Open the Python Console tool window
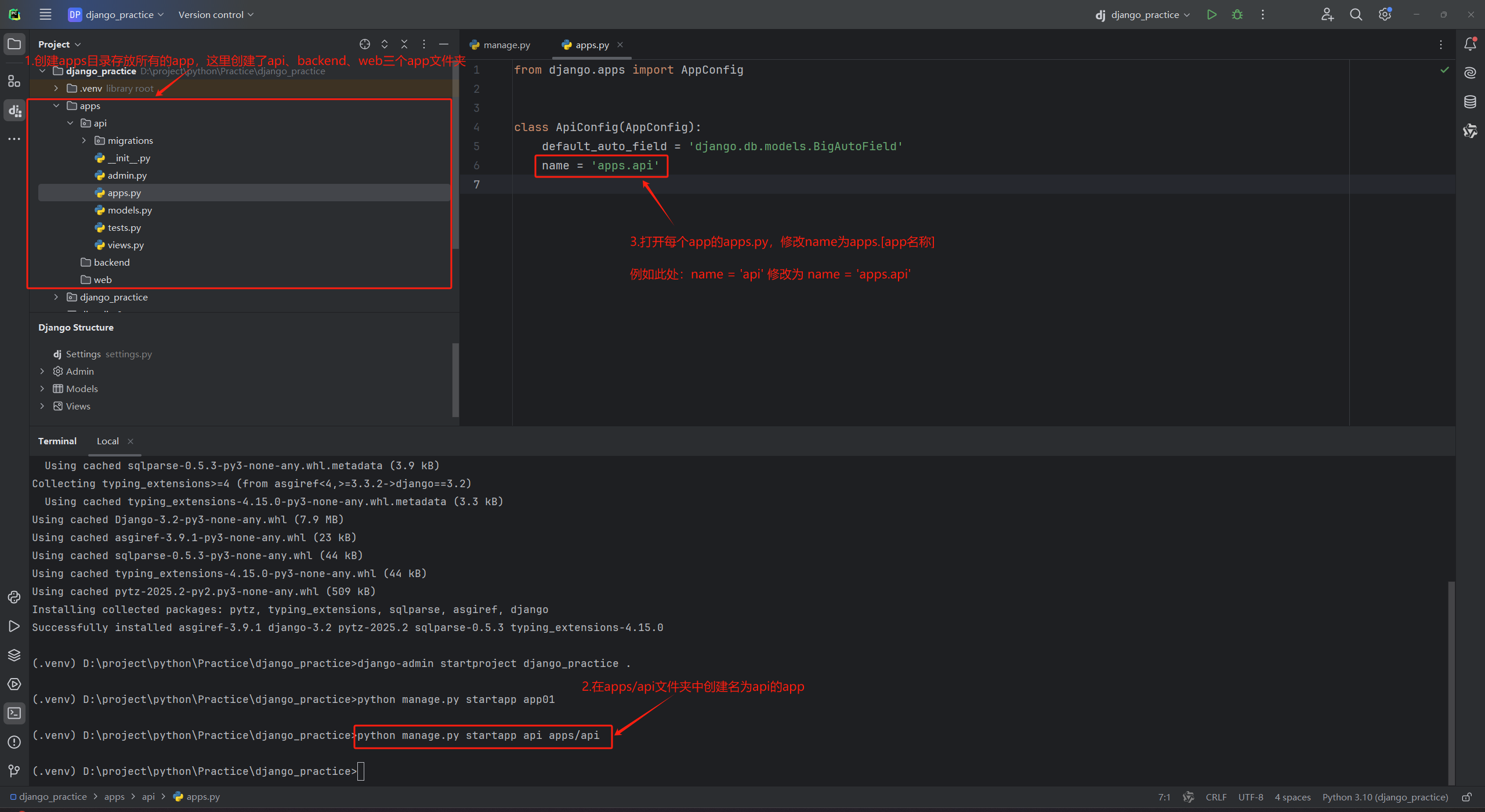 (14, 597)
